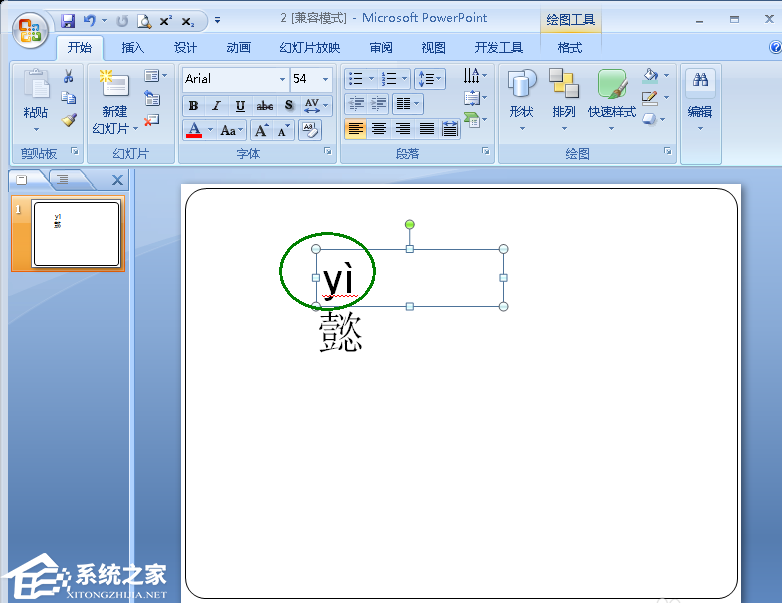This screenshot has width=782, height=603.
Task: Select slide 1 thumbnail in the panel
Action: (x=76, y=233)
